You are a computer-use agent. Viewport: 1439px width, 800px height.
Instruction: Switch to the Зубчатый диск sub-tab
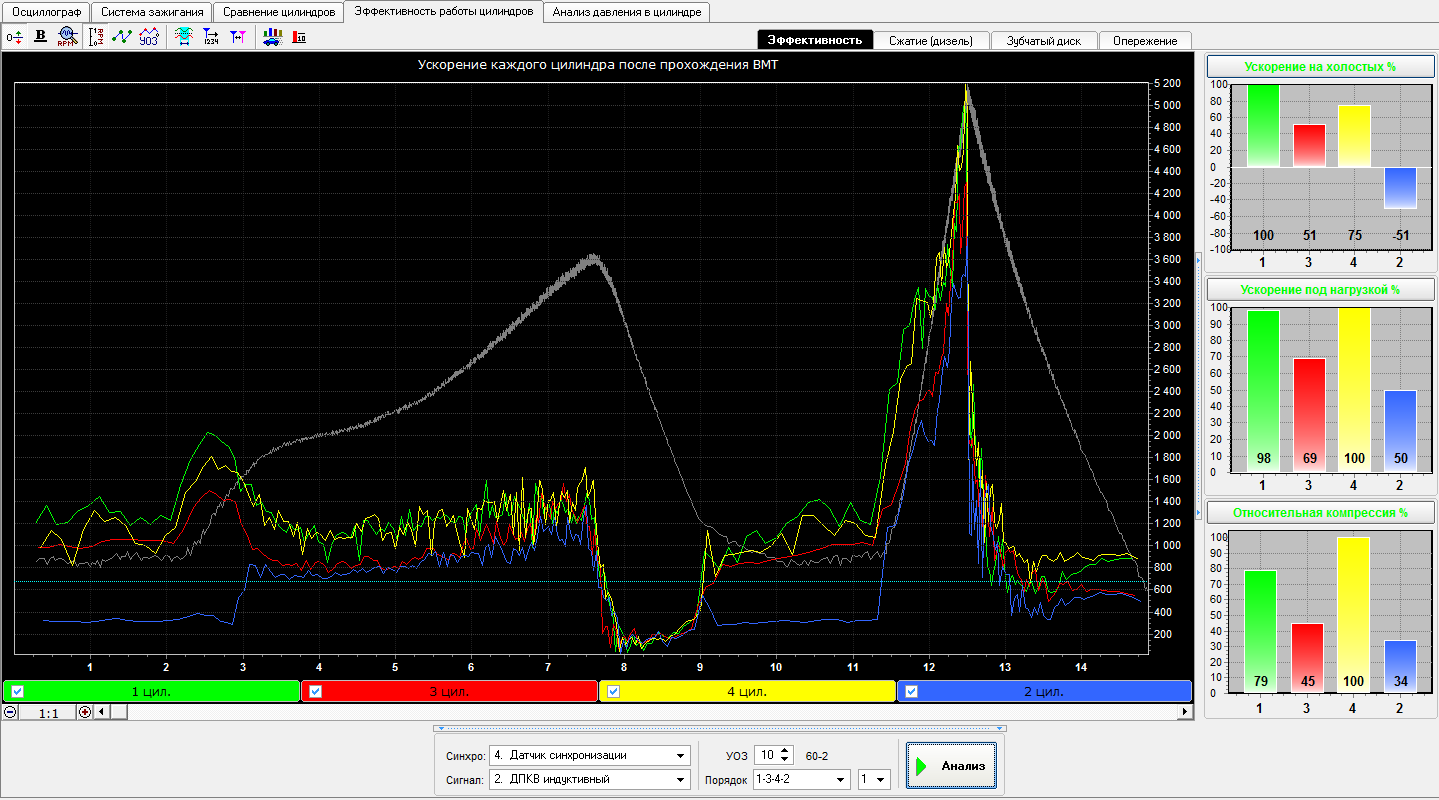pyautogui.click(x=1044, y=40)
